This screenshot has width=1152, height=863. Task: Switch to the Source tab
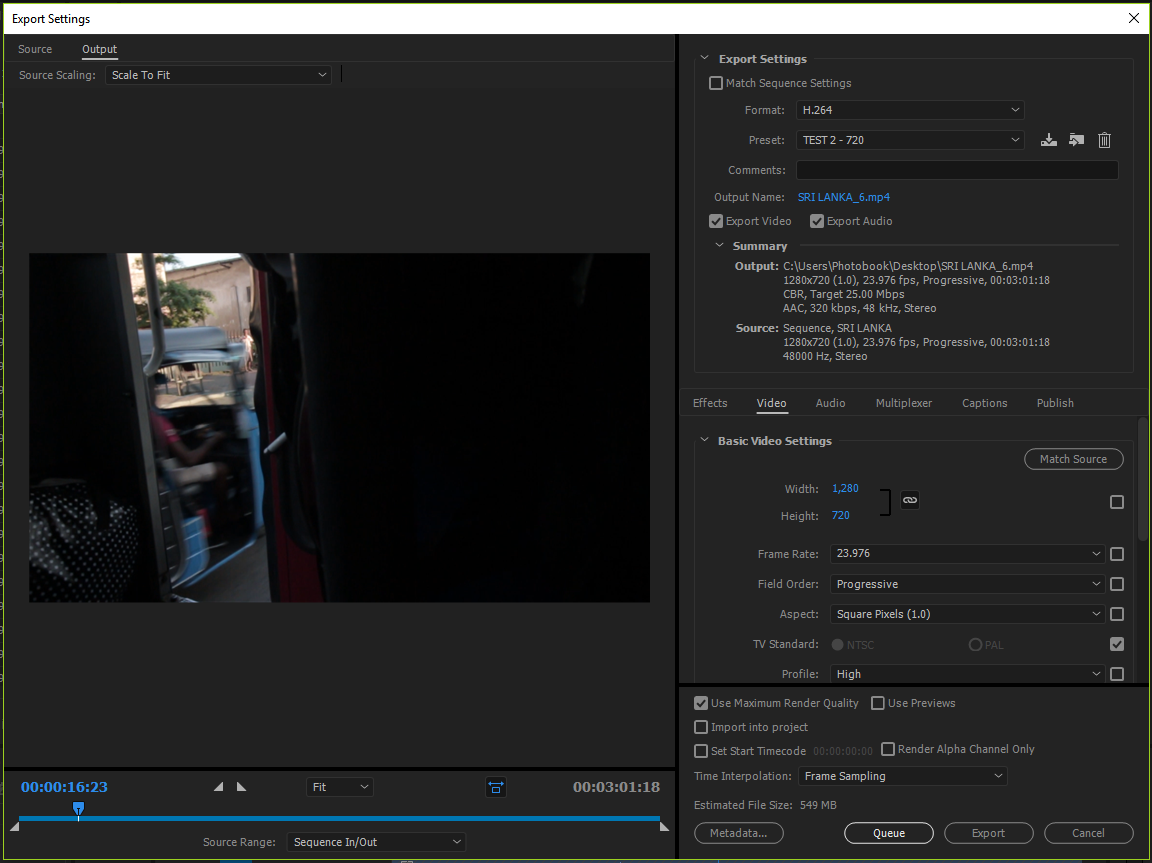pyautogui.click(x=35, y=49)
